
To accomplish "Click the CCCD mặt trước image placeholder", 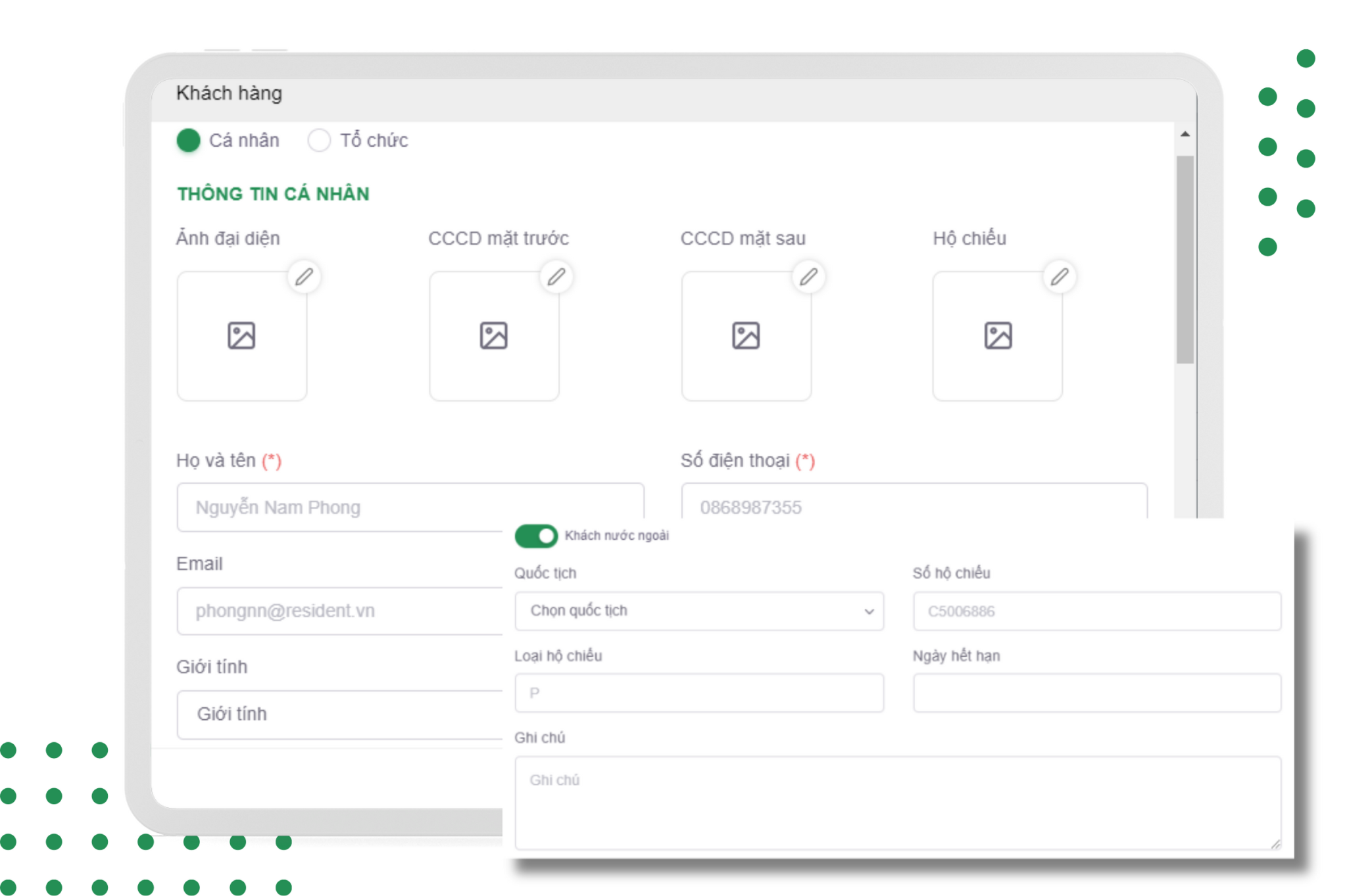I will [494, 336].
